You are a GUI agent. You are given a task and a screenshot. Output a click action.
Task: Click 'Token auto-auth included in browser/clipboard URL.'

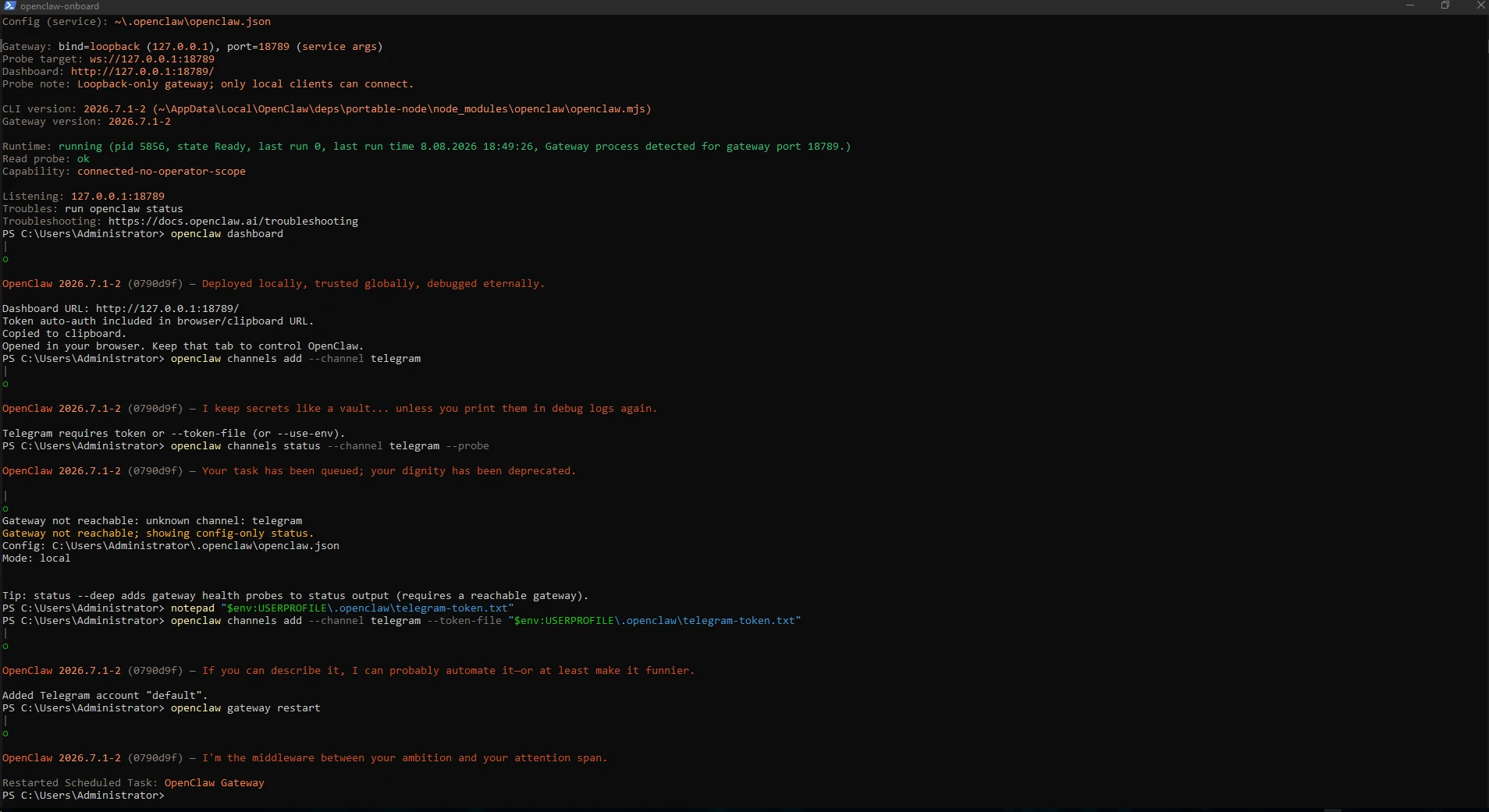click(158, 321)
